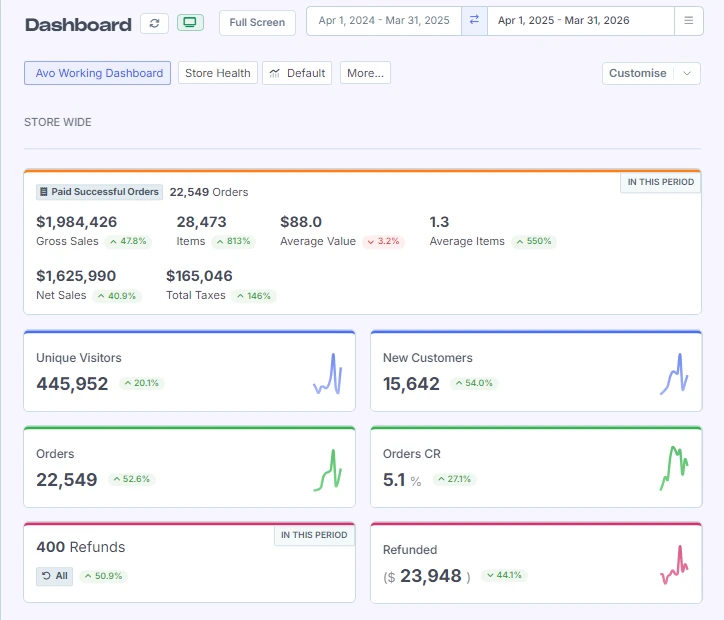Image resolution: width=724 pixels, height=620 pixels.
Task: Click the refresh dashboard icon
Action: point(155,23)
